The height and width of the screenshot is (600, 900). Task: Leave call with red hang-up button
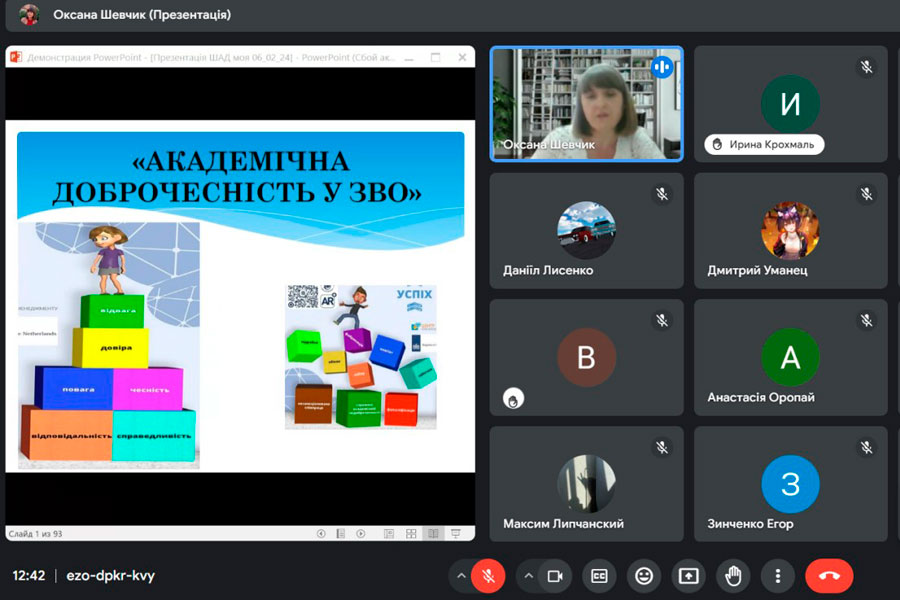[x=829, y=575]
